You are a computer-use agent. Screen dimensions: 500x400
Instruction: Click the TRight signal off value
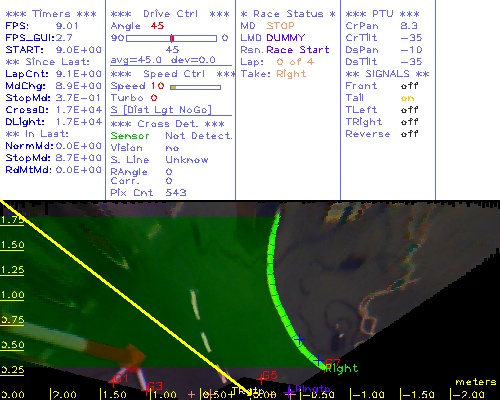pos(409,122)
